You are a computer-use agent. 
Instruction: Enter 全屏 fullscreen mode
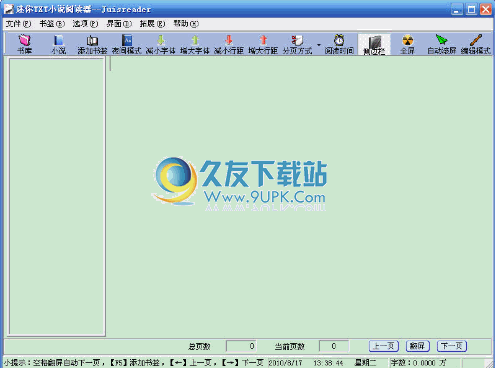407,44
